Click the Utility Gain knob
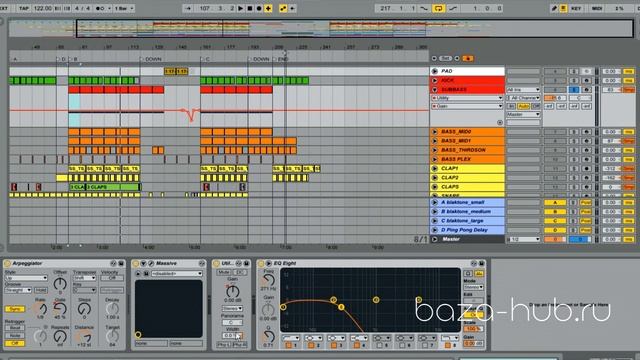The height and width of the screenshot is (360, 640). point(232,291)
